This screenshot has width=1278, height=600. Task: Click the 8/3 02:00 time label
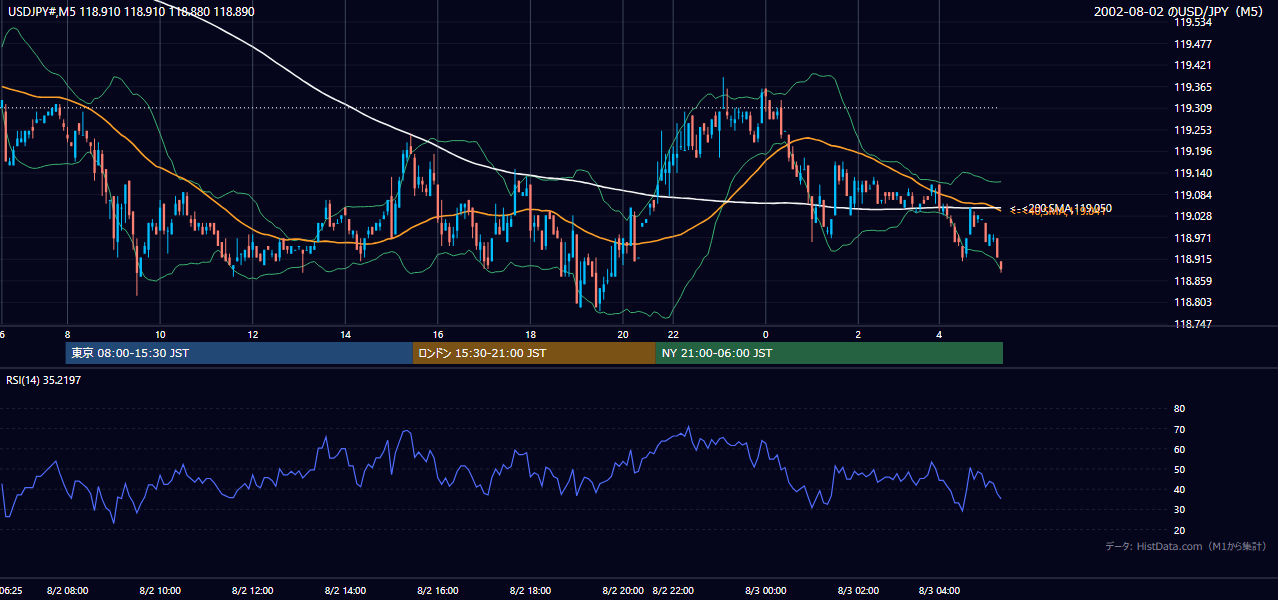tap(858, 591)
